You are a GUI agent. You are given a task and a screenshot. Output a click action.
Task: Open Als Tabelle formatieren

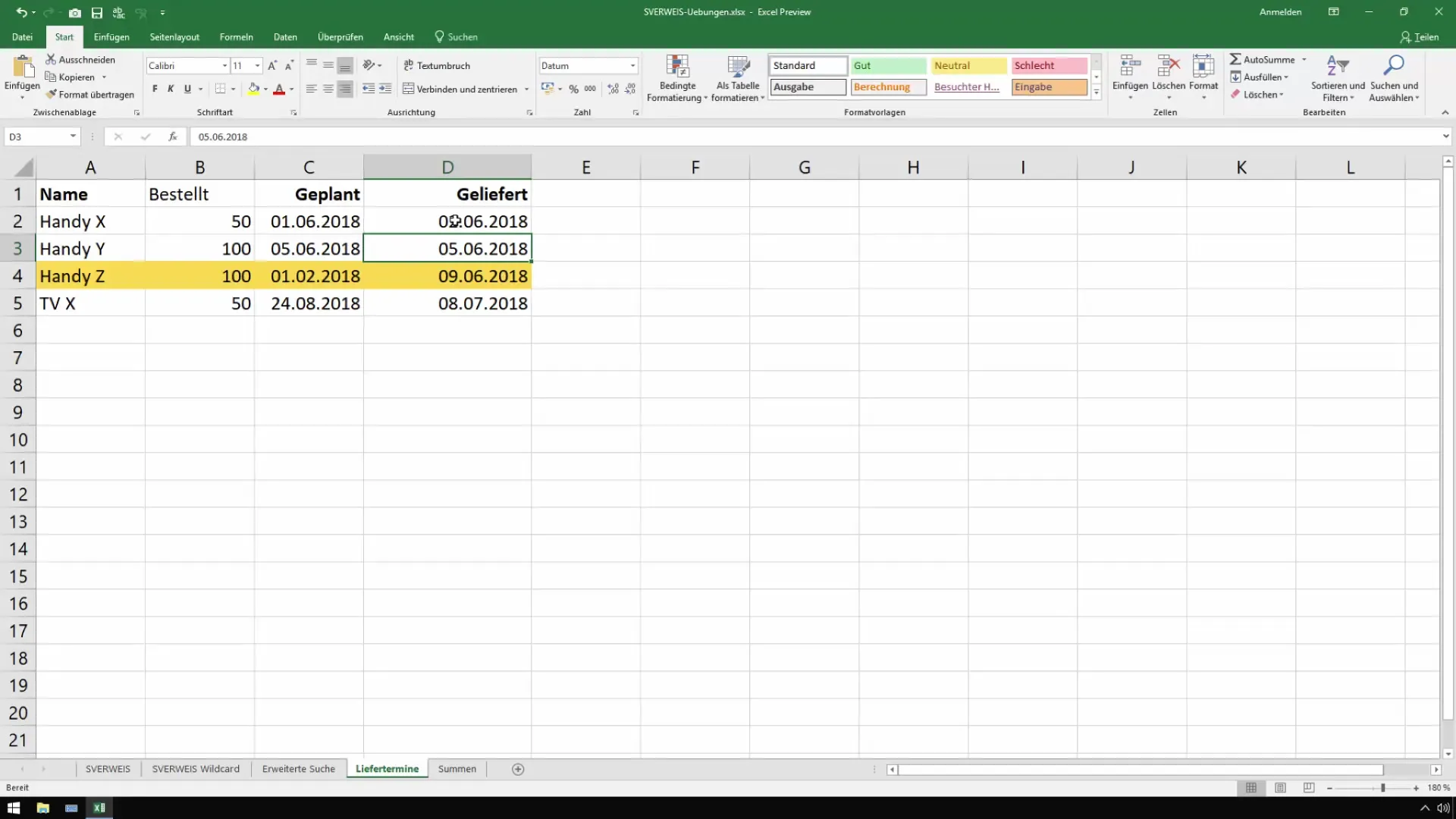click(738, 78)
